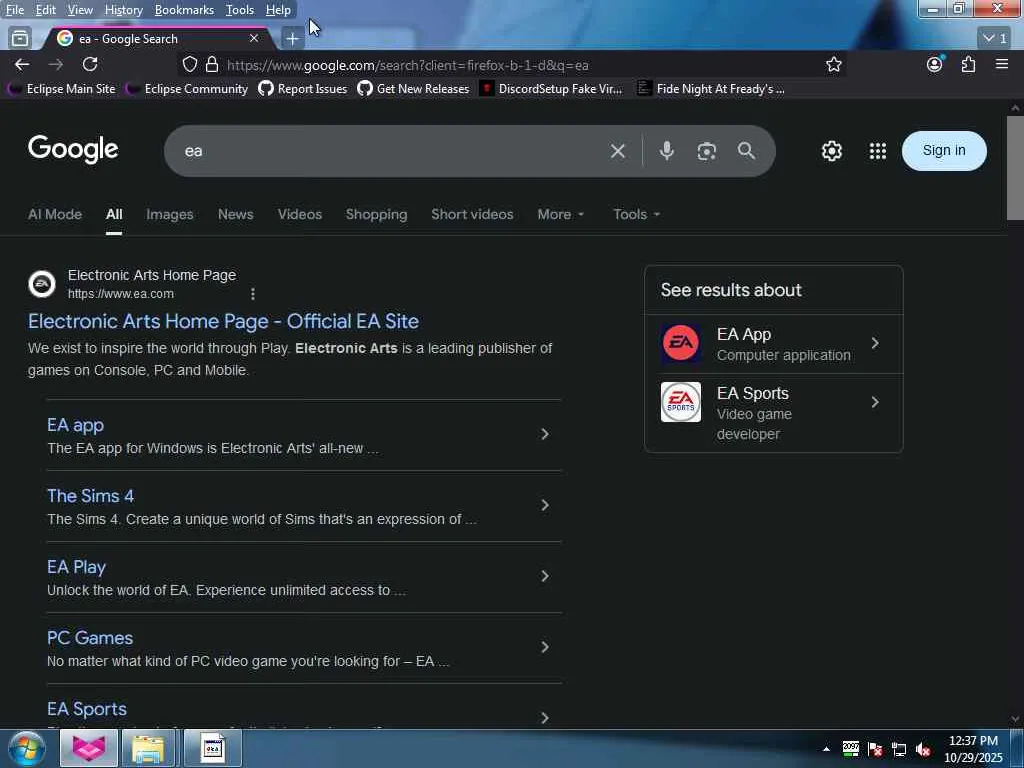
Task: Click the EA App red logo thumbnail
Action: point(680,343)
